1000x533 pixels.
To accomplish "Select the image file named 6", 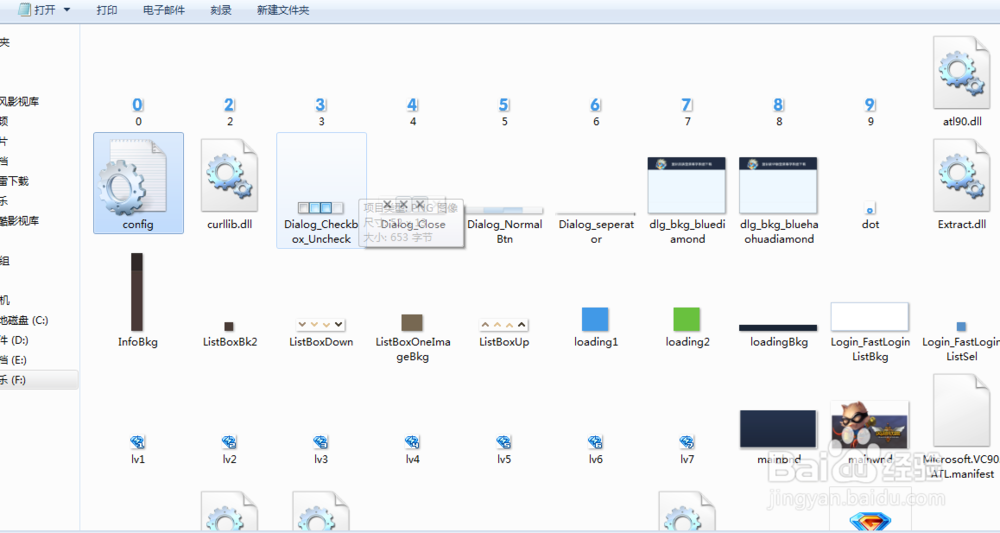I will 596,105.
